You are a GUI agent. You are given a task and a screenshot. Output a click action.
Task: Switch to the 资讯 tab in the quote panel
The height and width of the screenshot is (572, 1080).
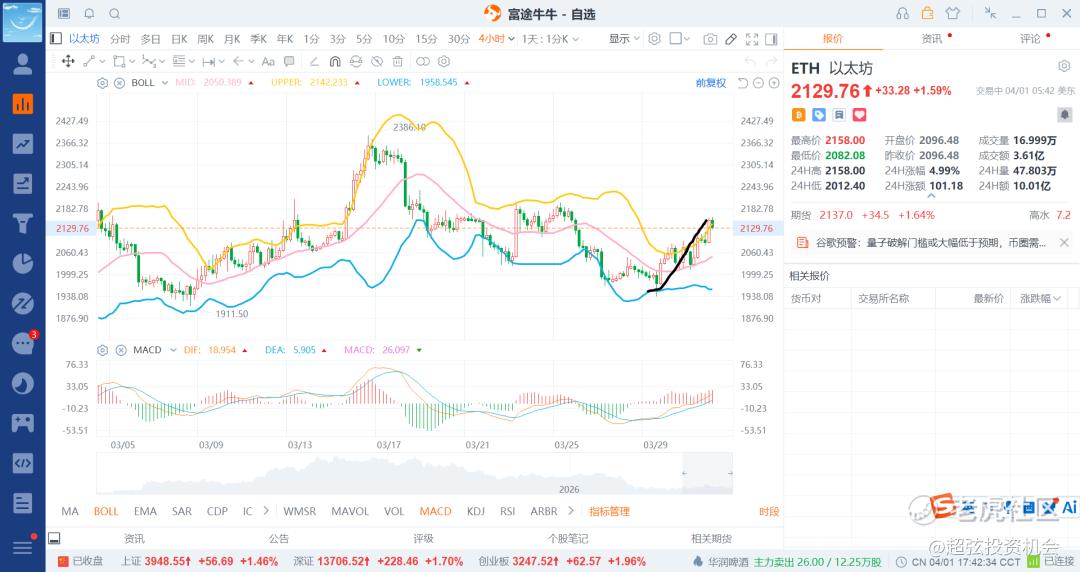931,38
